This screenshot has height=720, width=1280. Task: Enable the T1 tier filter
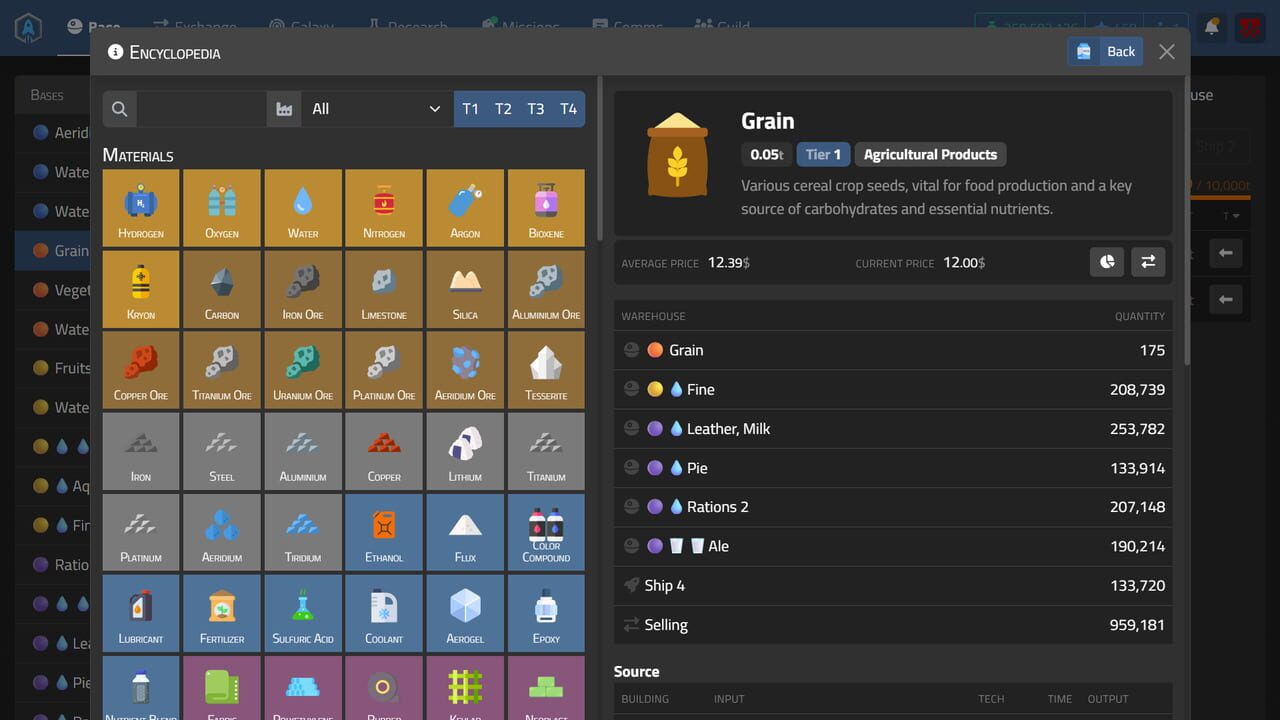point(471,108)
